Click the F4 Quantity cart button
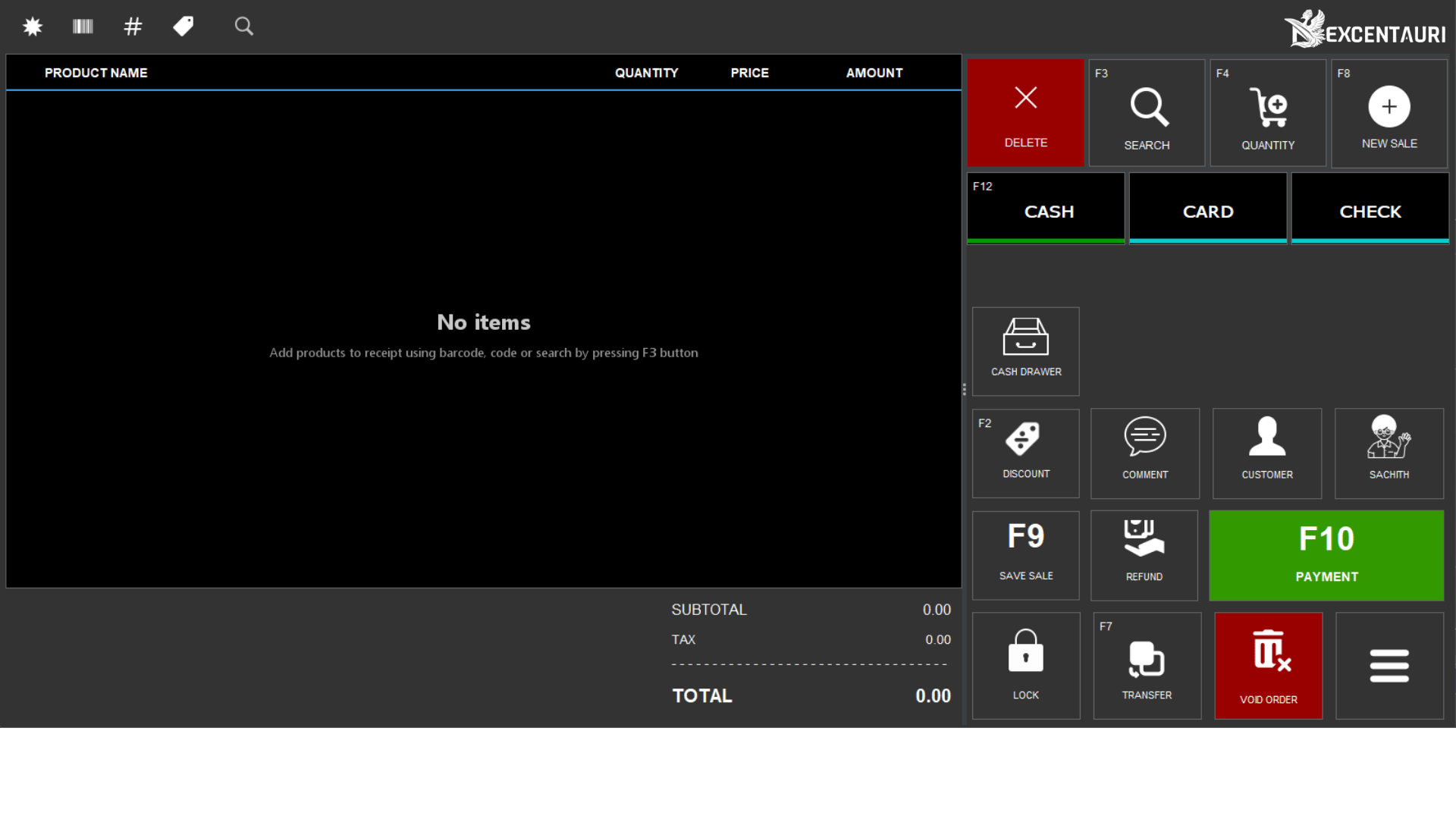Screen dimensions: 1456x819 1268,114
